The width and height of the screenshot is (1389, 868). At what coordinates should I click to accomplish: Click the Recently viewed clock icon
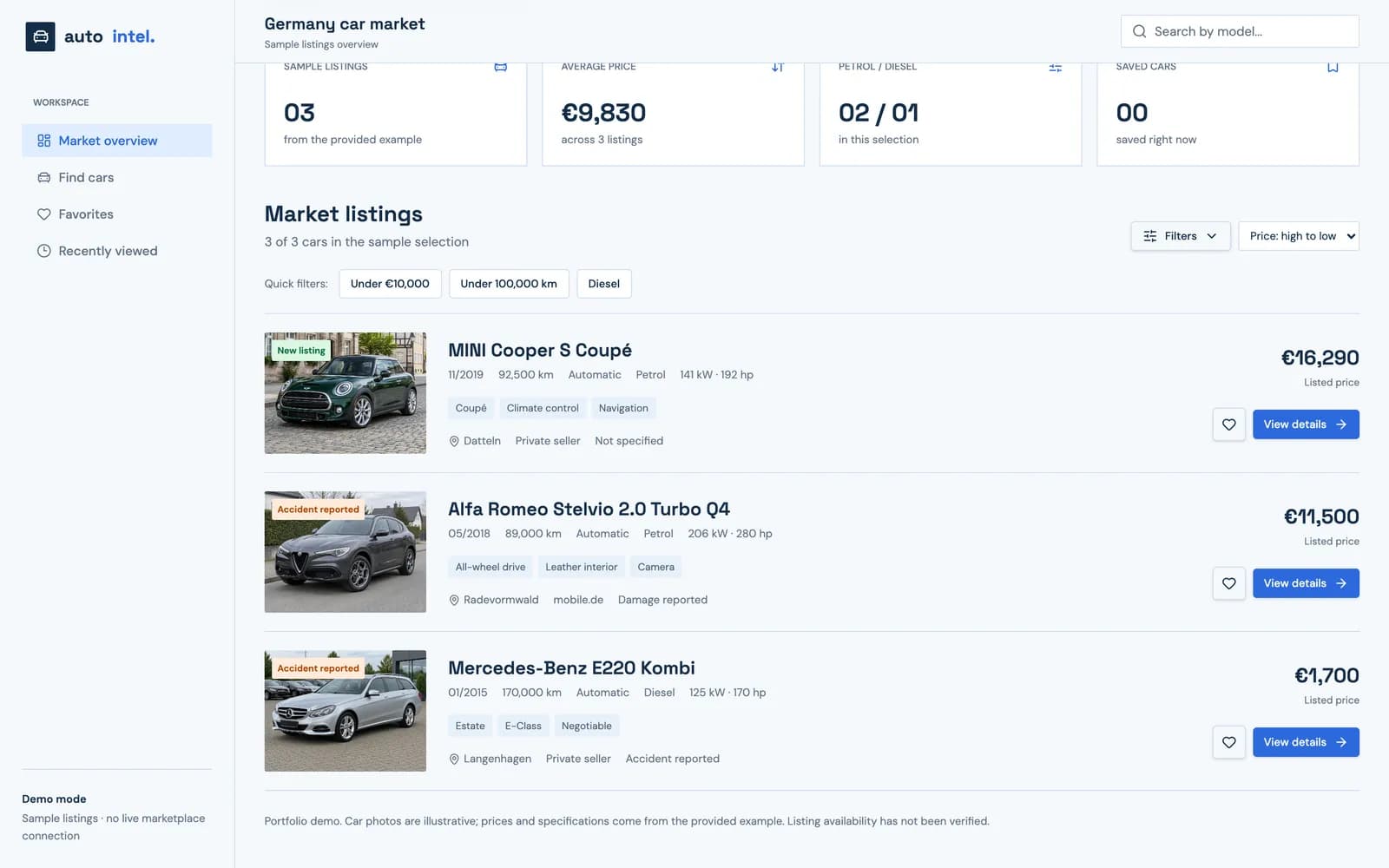43,251
